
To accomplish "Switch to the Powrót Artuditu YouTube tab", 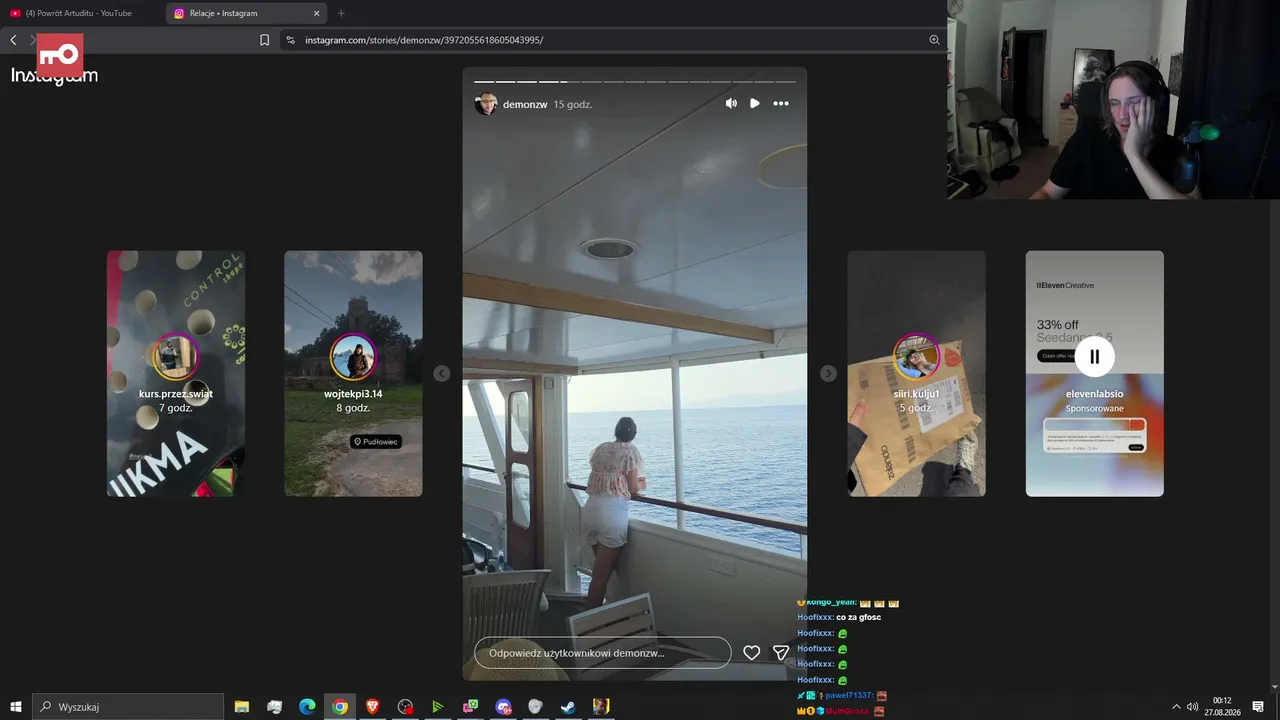I will 78,13.
